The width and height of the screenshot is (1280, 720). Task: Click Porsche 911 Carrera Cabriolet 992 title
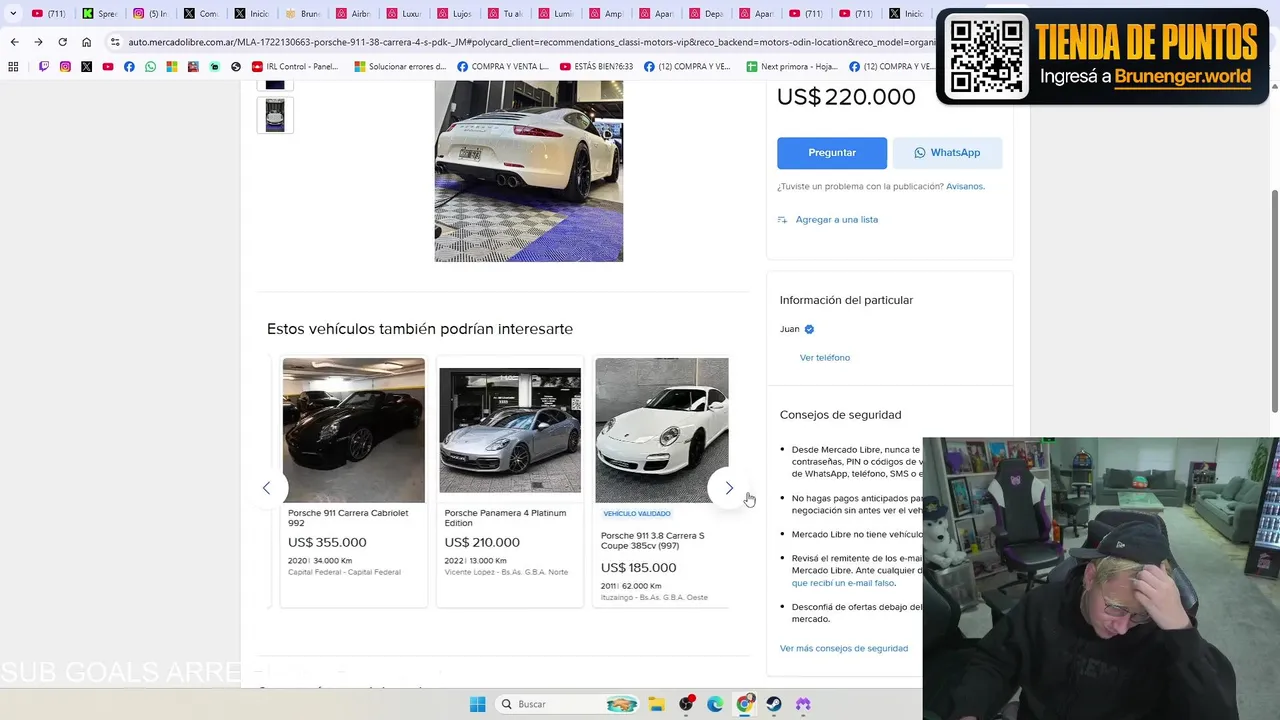coord(348,518)
